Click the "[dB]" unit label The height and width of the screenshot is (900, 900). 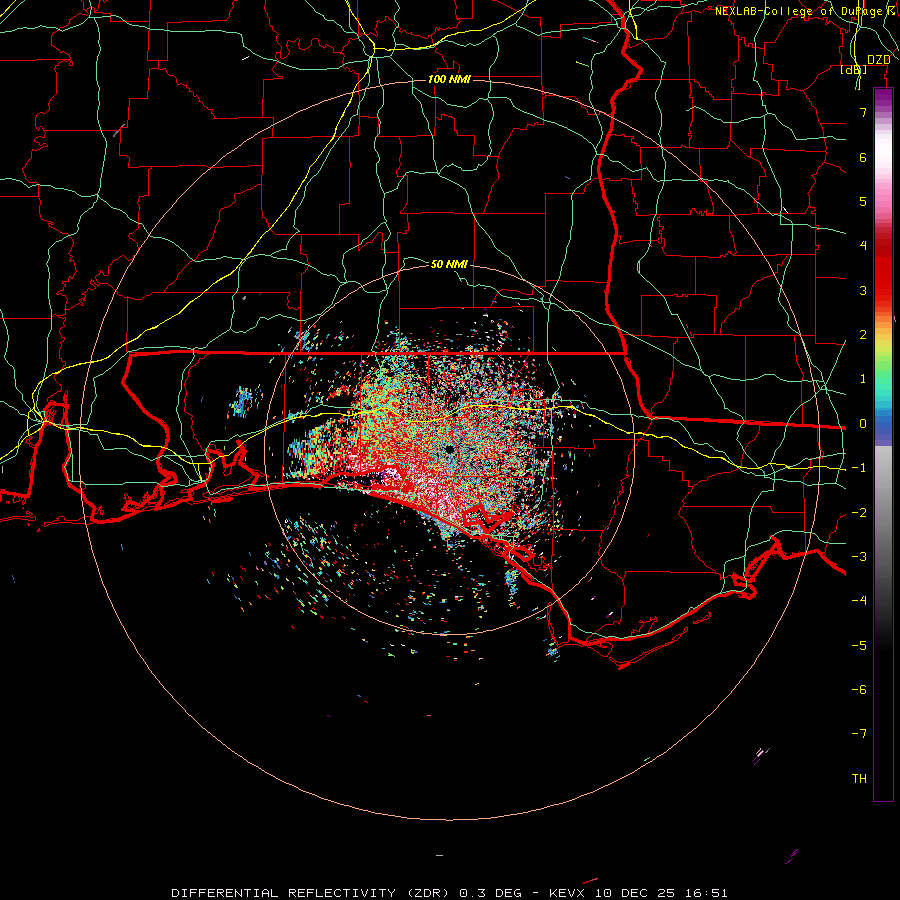[854, 69]
